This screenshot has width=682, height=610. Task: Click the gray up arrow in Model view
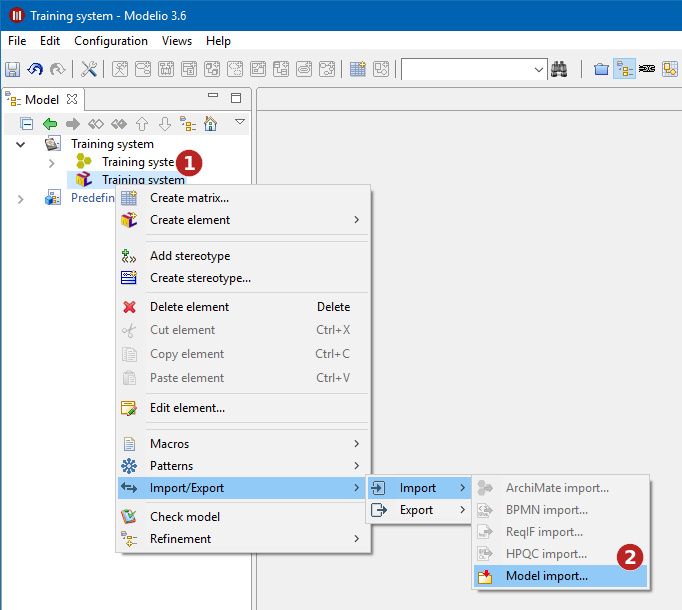[142, 124]
